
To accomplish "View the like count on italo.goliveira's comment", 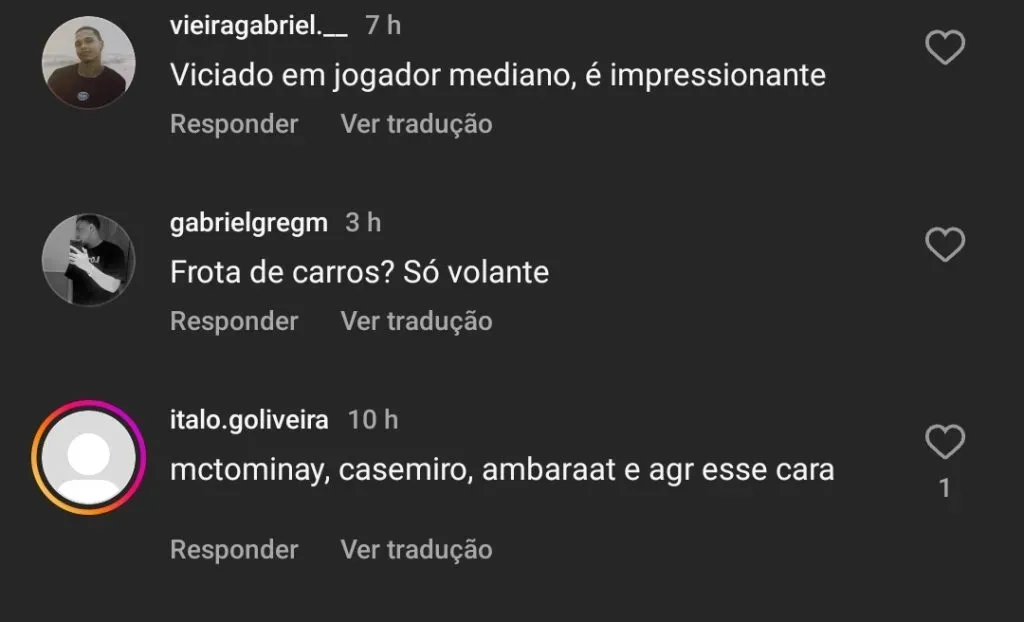I will click(944, 489).
